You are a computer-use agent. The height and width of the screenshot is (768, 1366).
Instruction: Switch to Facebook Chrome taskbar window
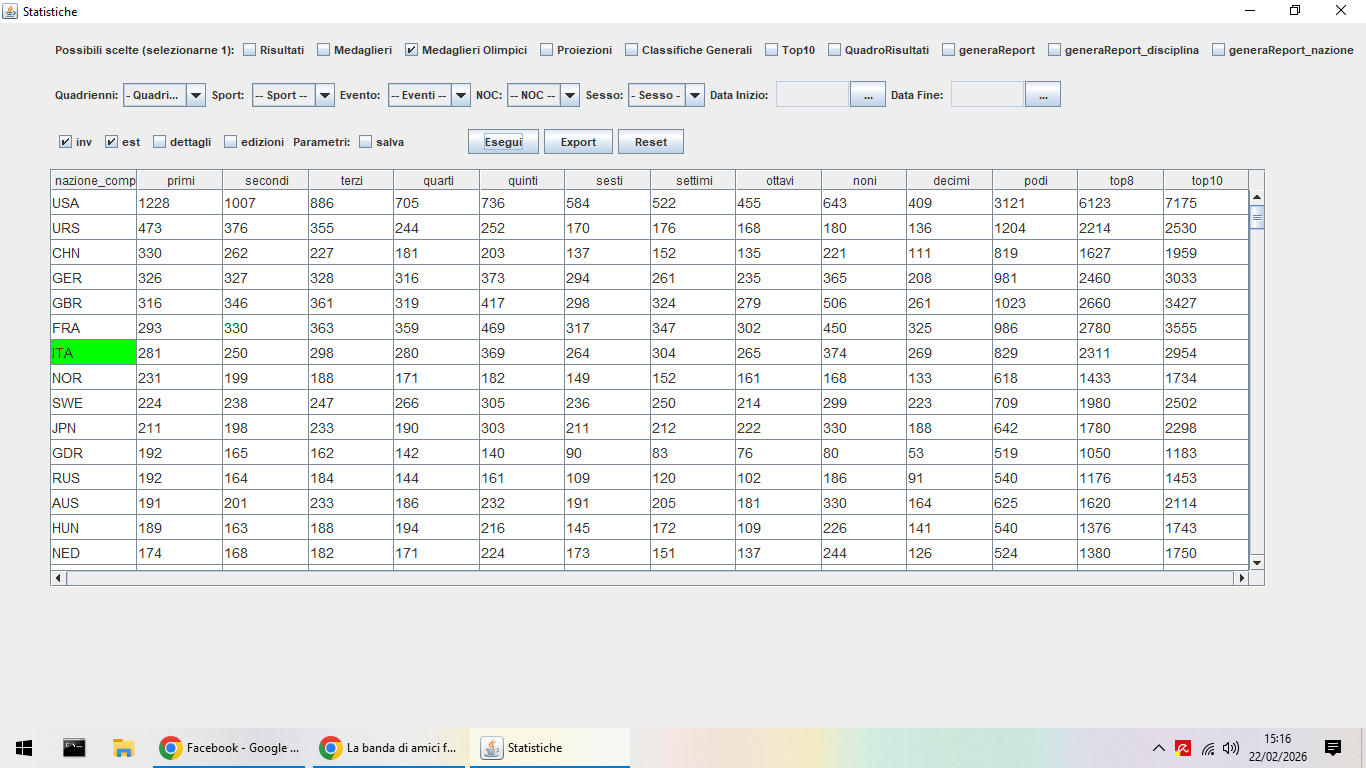pyautogui.click(x=230, y=747)
